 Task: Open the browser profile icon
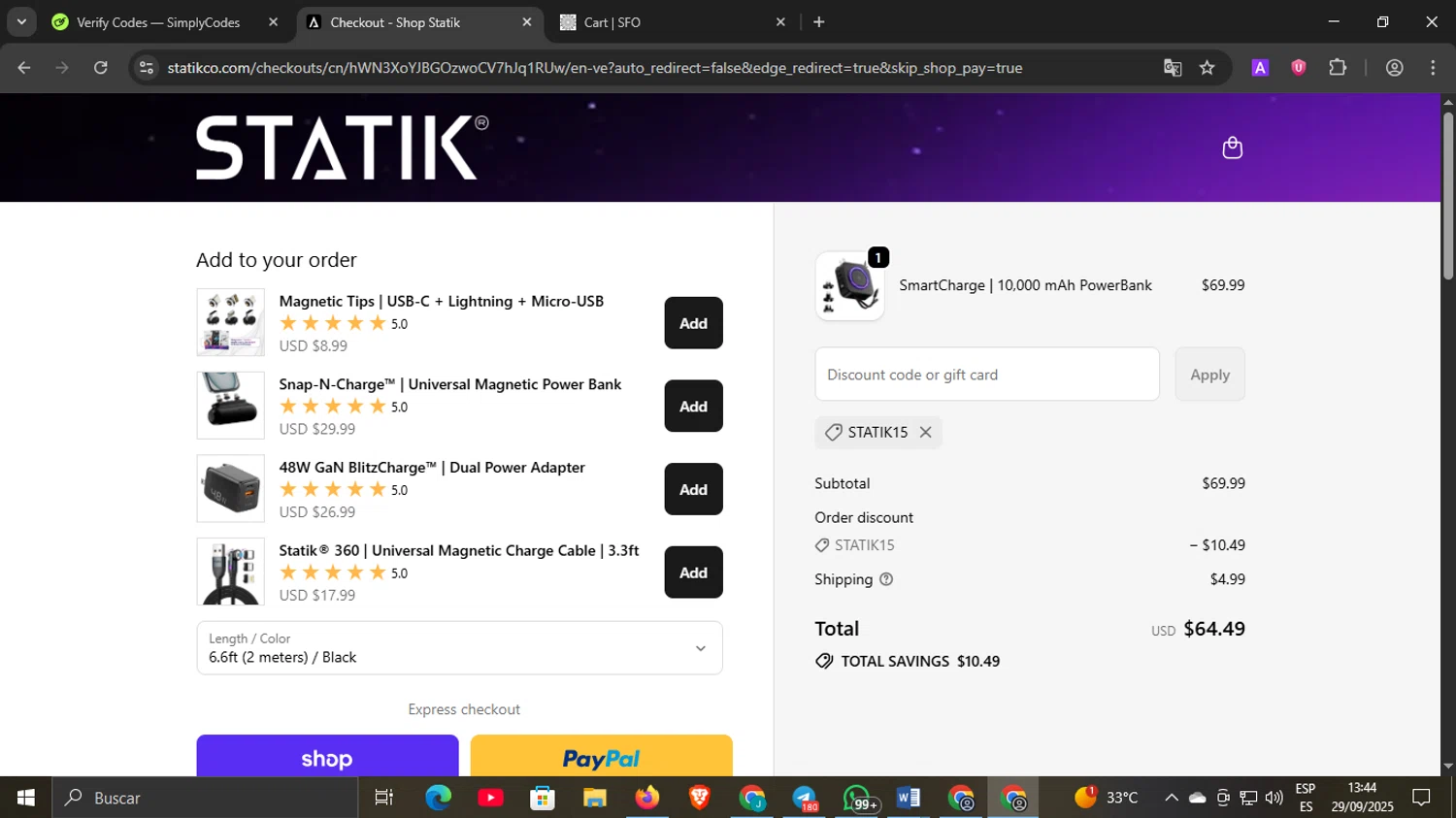(x=1395, y=68)
